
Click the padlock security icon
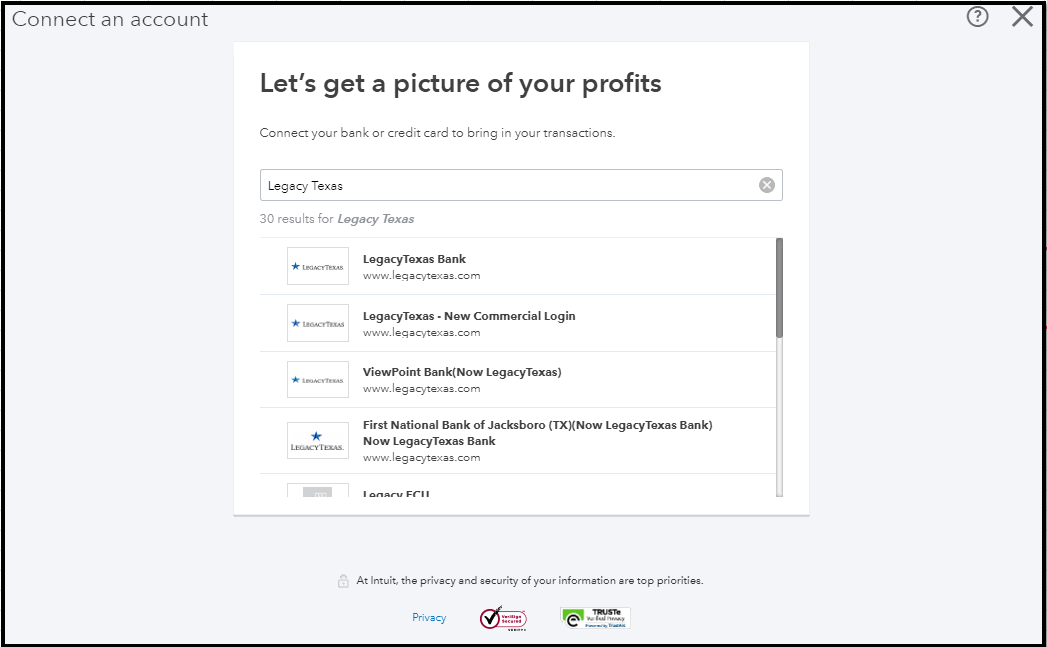tap(343, 581)
